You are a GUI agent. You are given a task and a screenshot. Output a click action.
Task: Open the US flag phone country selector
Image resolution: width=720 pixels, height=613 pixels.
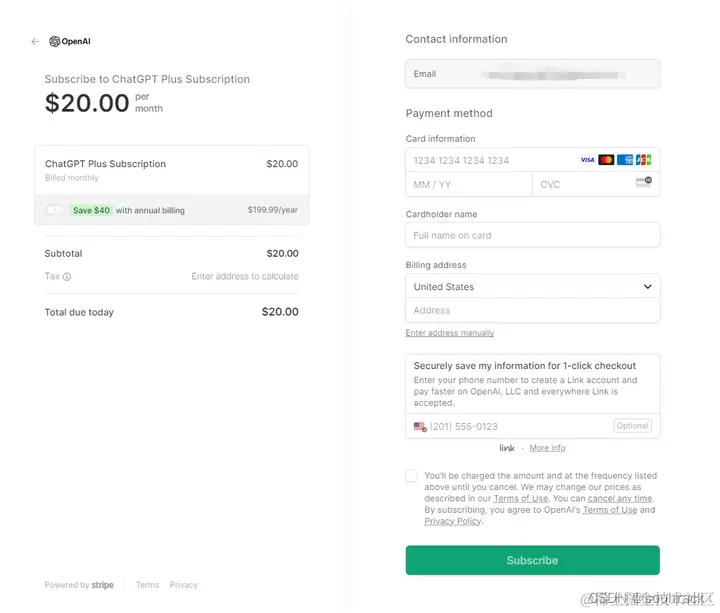click(x=420, y=426)
